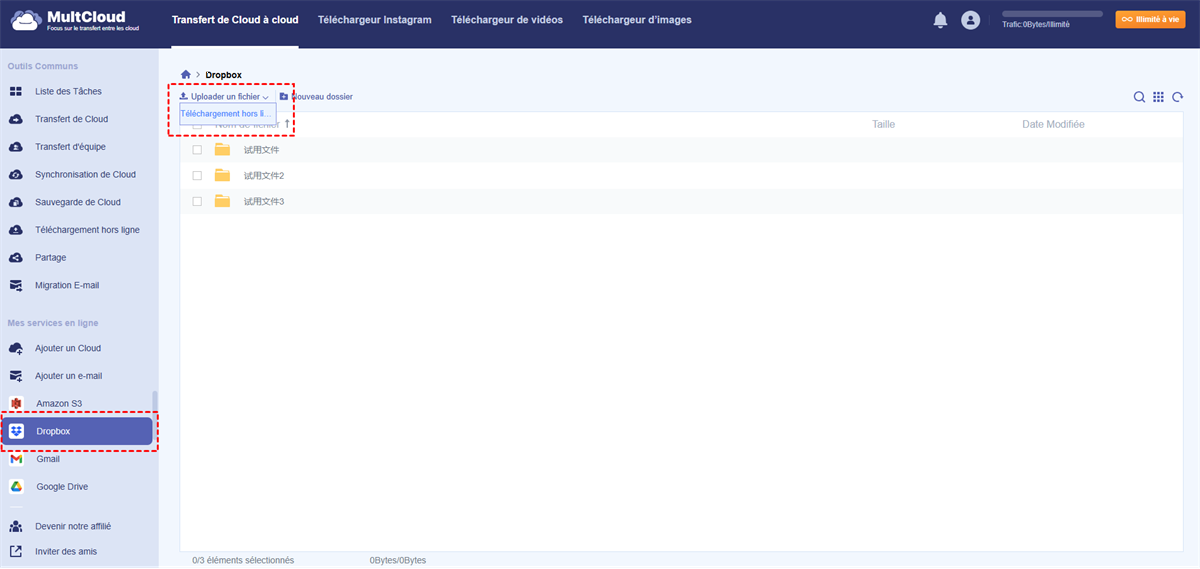Click the Devenir notre affilié icon
Viewport: 1200px width, 569px height.
(16, 526)
